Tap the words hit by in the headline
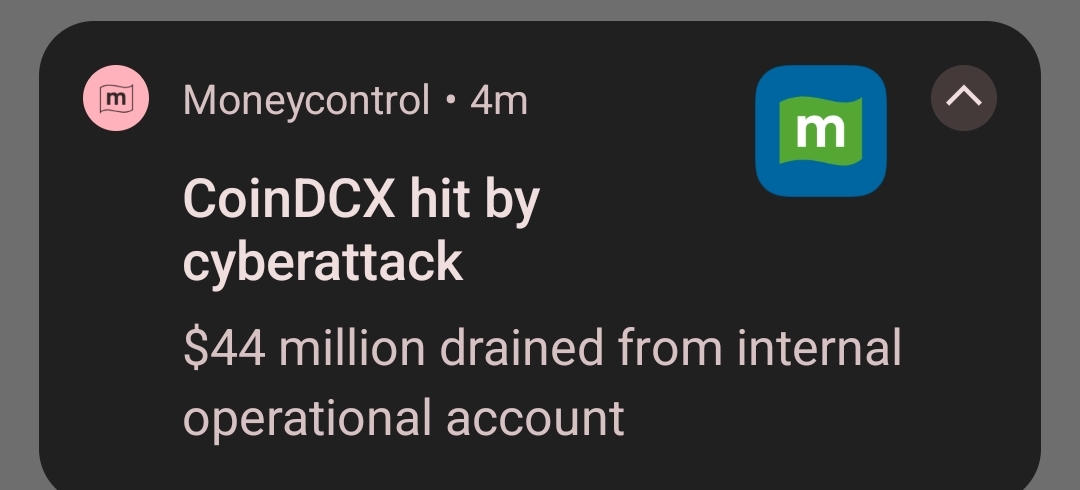This screenshot has width=1080, height=490. point(475,201)
